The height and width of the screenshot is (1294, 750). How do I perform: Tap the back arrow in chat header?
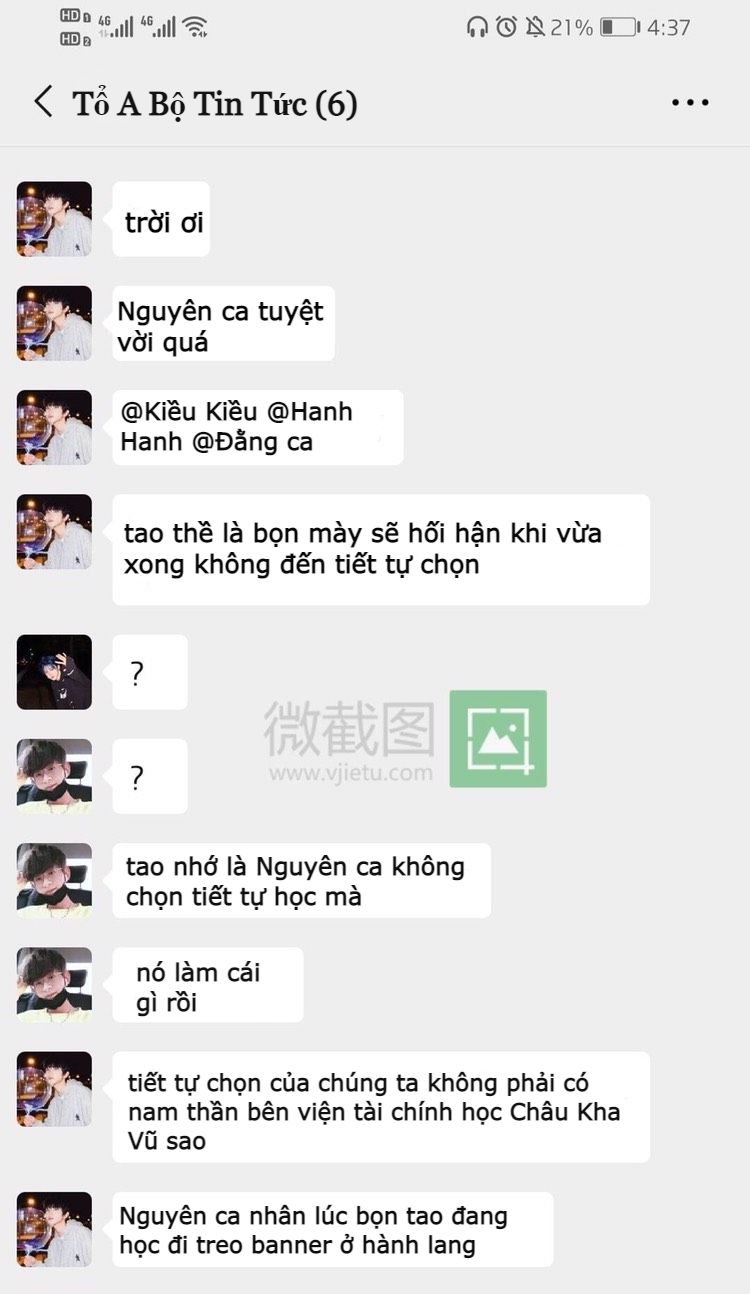click(x=43, y=101)
